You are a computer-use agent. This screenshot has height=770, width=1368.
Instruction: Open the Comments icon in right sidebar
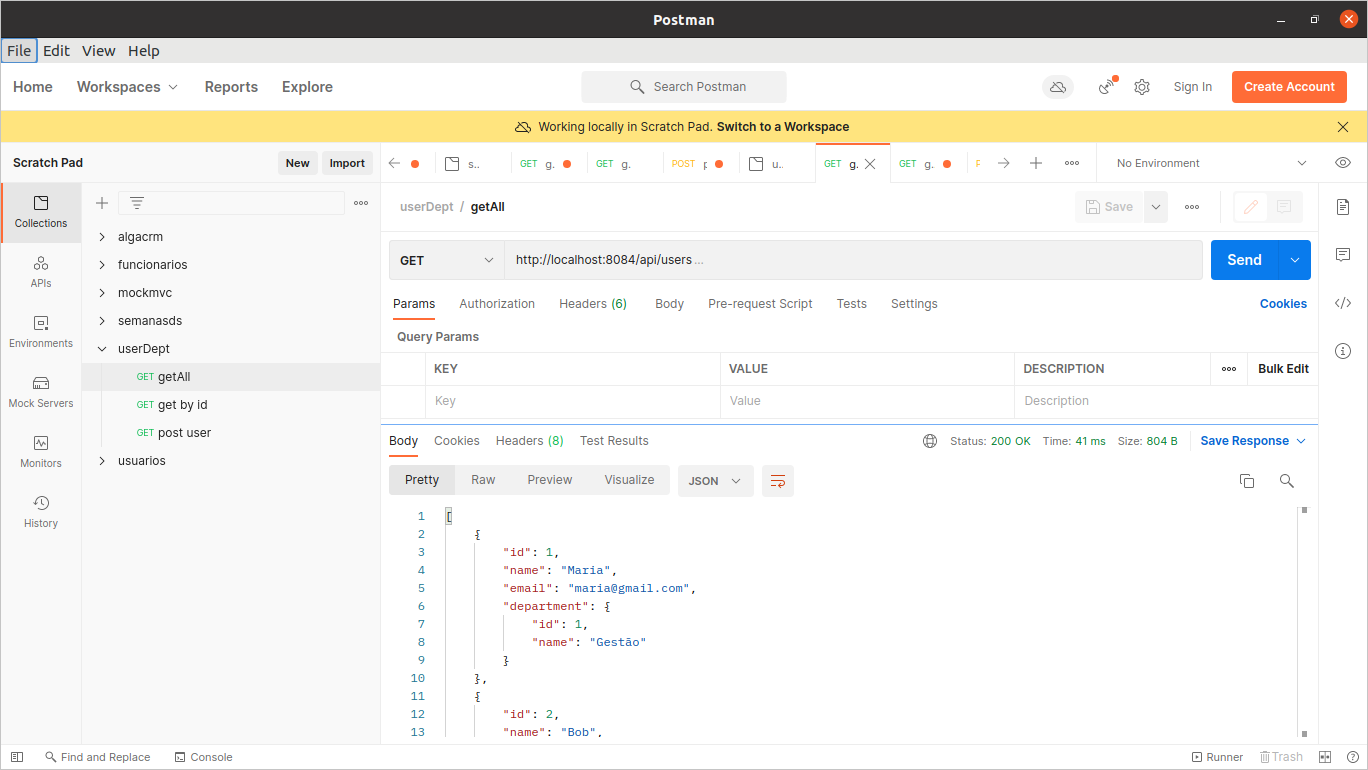1343,255
